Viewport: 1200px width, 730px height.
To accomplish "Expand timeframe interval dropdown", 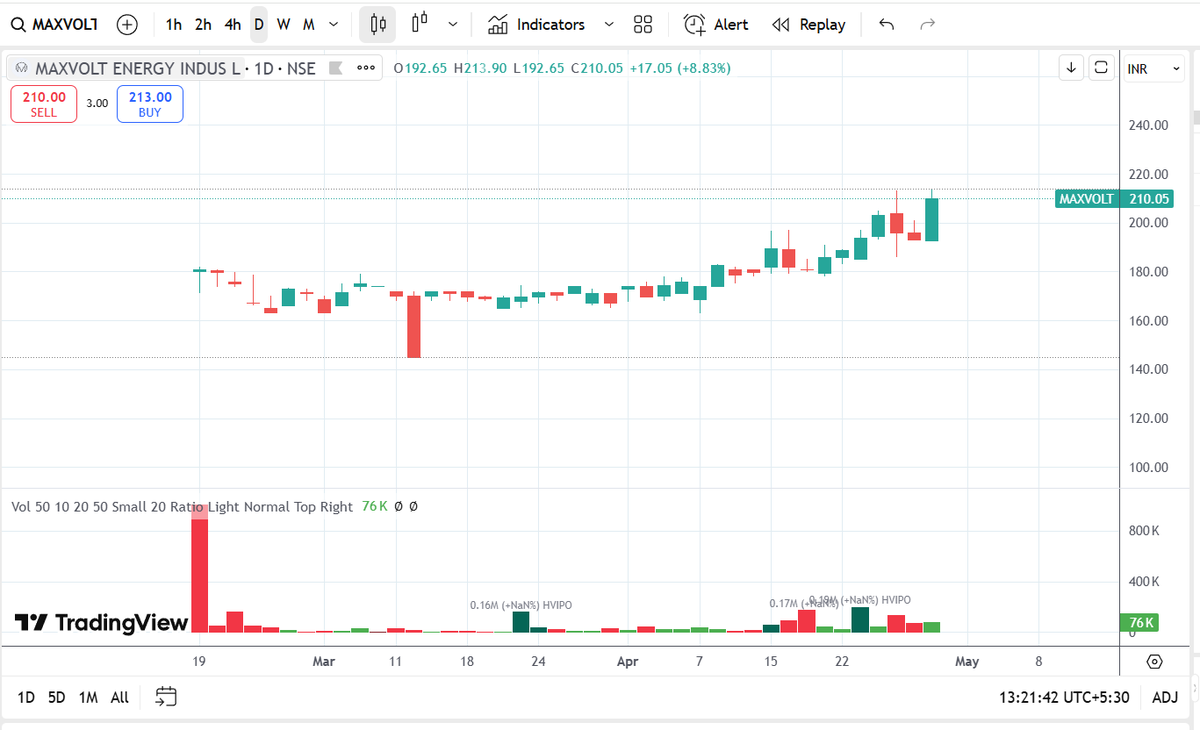I will tap(333, 24).
